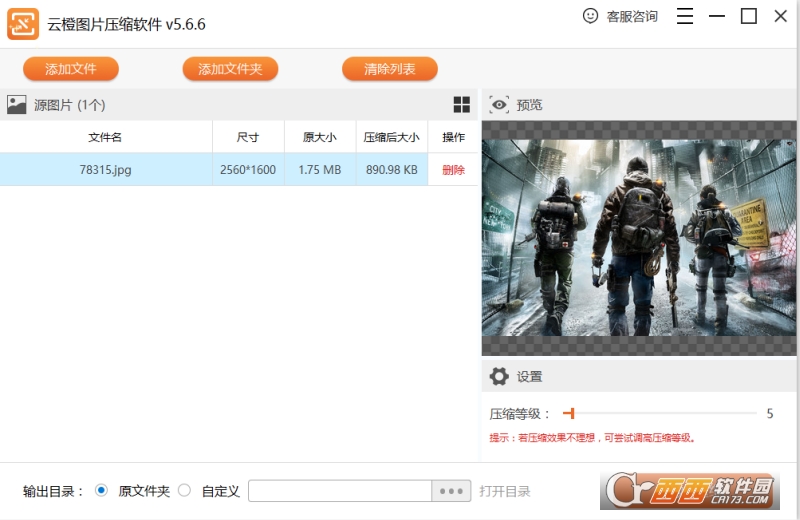Click 添加文件 button
Image resolution: width=800 pixels, height=520 pixels.
click(71, 69)
